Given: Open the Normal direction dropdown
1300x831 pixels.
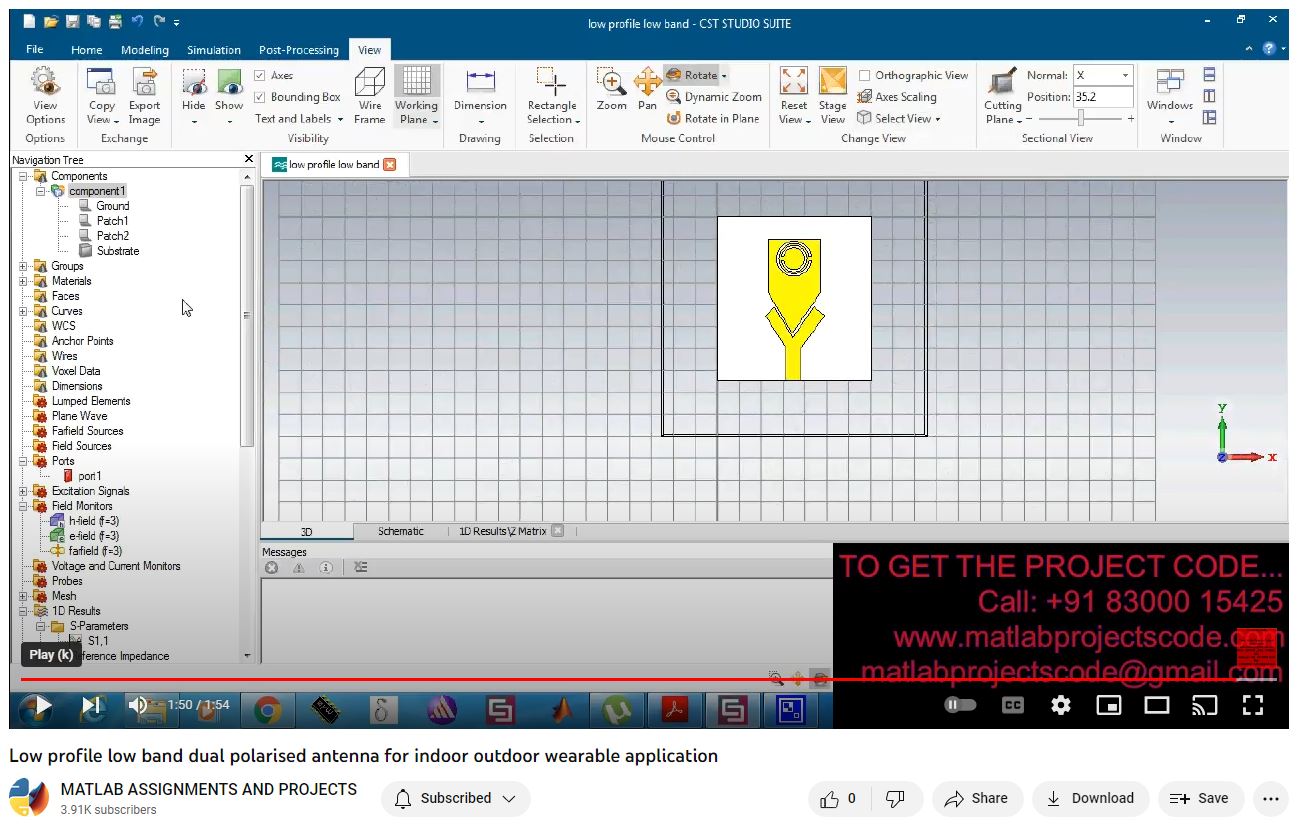Looking at the screenshot, I should 1125,76.
